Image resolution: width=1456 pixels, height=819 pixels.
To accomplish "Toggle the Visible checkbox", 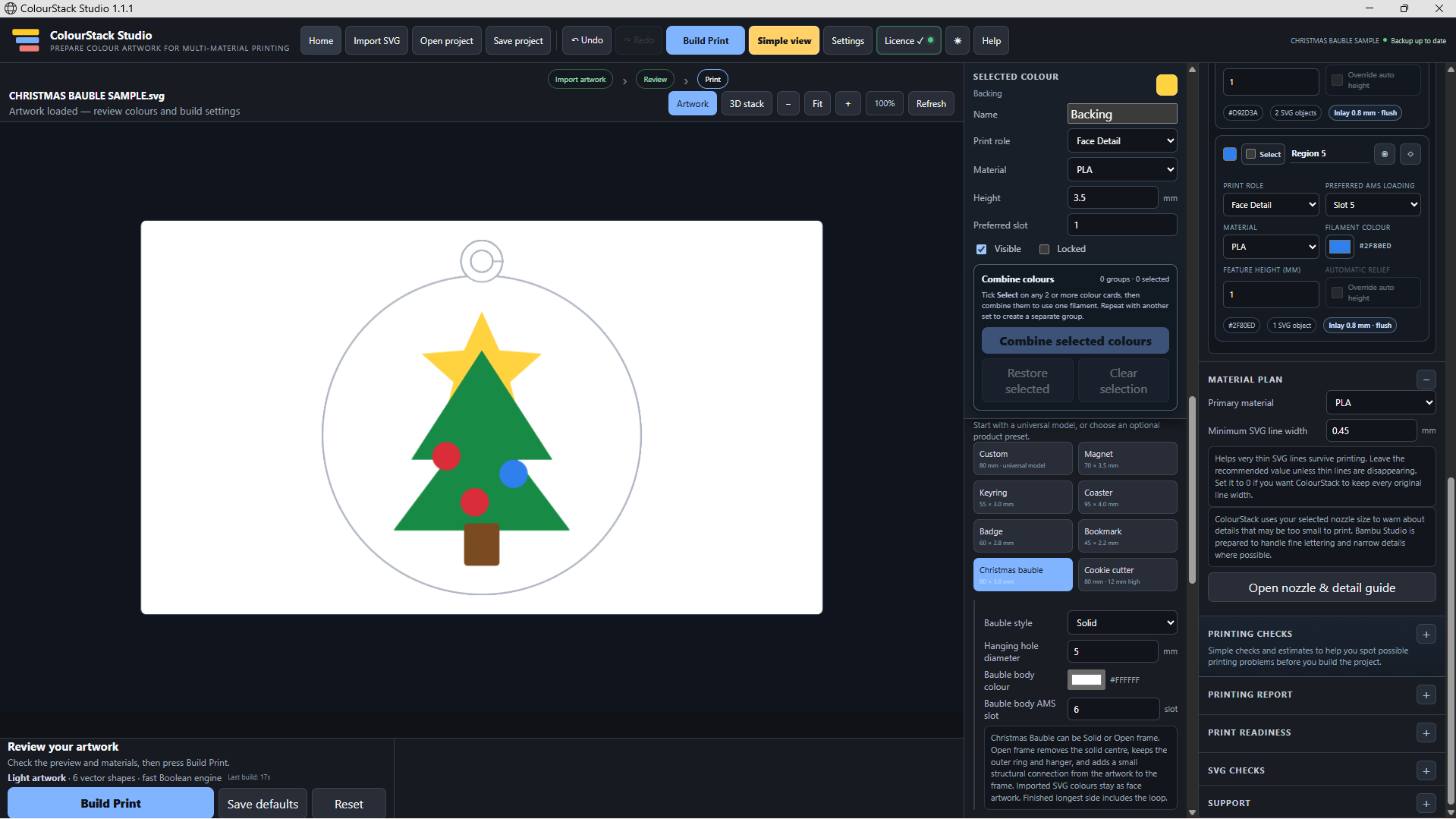I will (x=981, y=250).
